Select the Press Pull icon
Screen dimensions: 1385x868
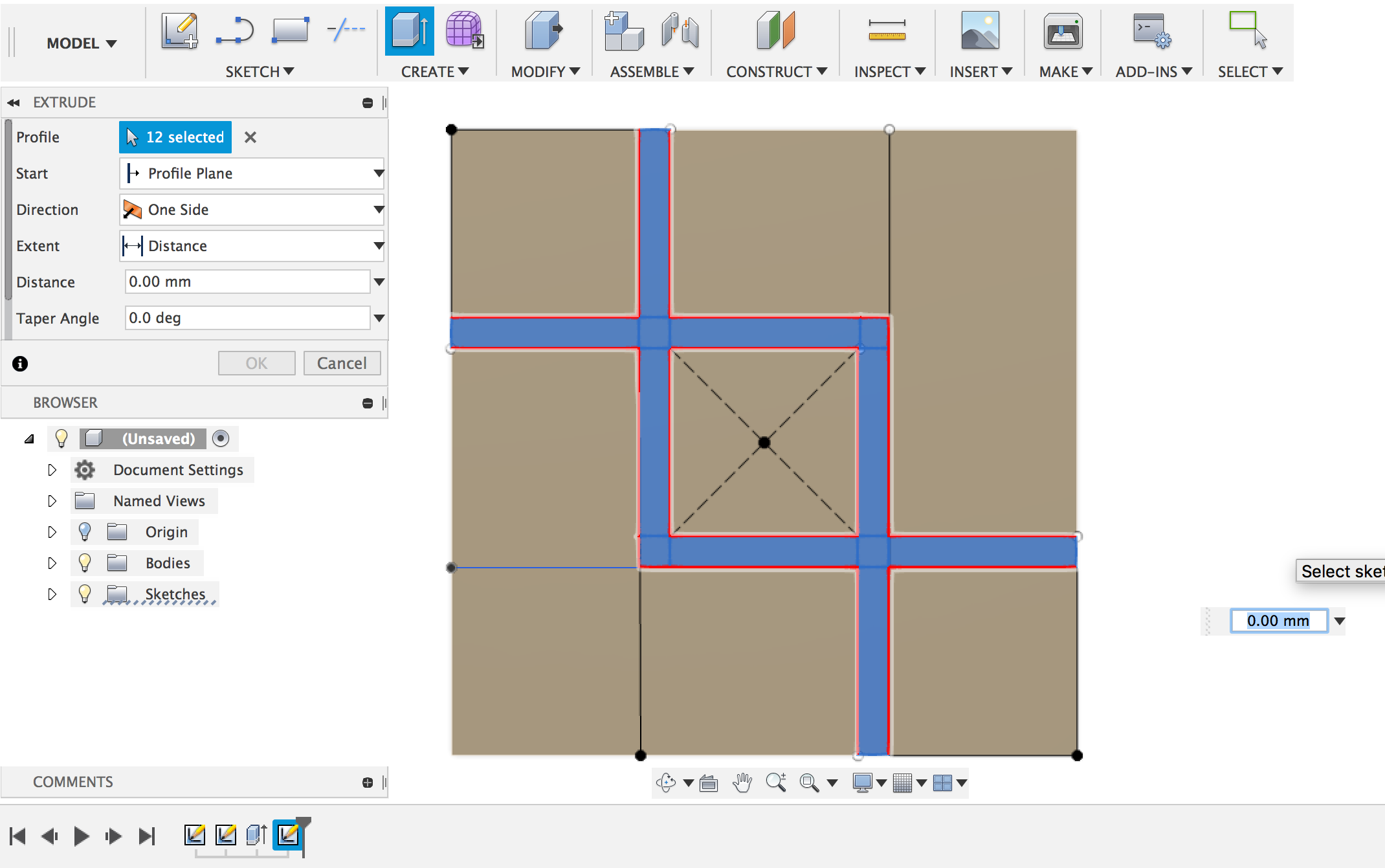542,31
